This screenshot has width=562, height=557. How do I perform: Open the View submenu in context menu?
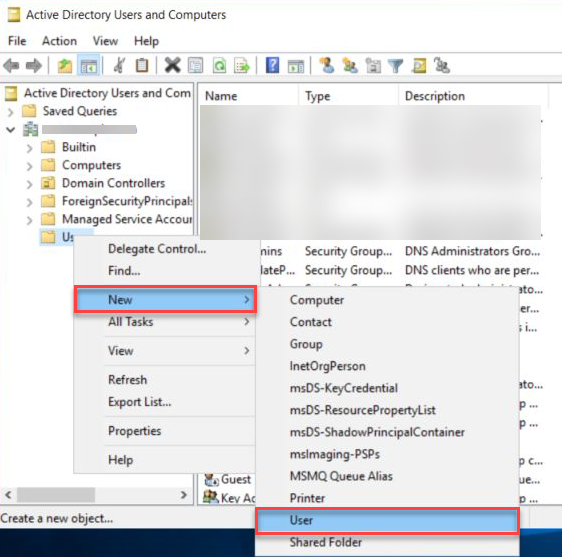coord(165,351)
